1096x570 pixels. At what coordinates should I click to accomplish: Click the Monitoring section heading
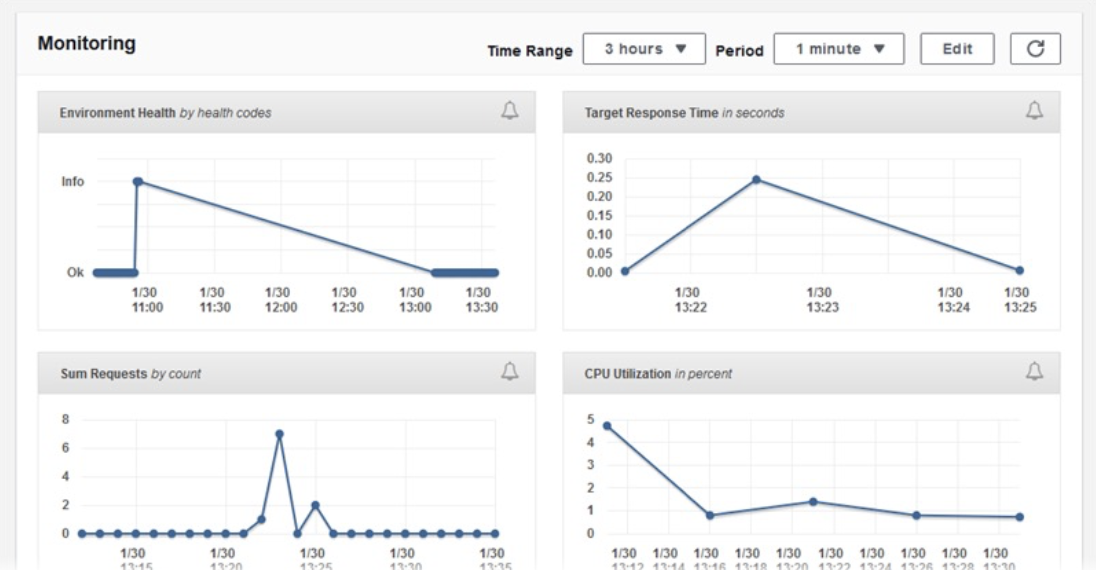86,44
